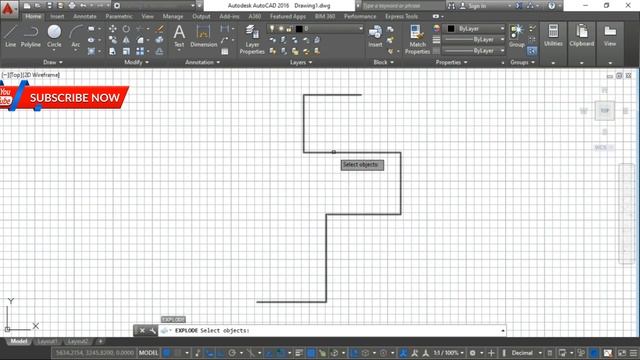Switch to the Output ribbon tab

tap(201, 16)
